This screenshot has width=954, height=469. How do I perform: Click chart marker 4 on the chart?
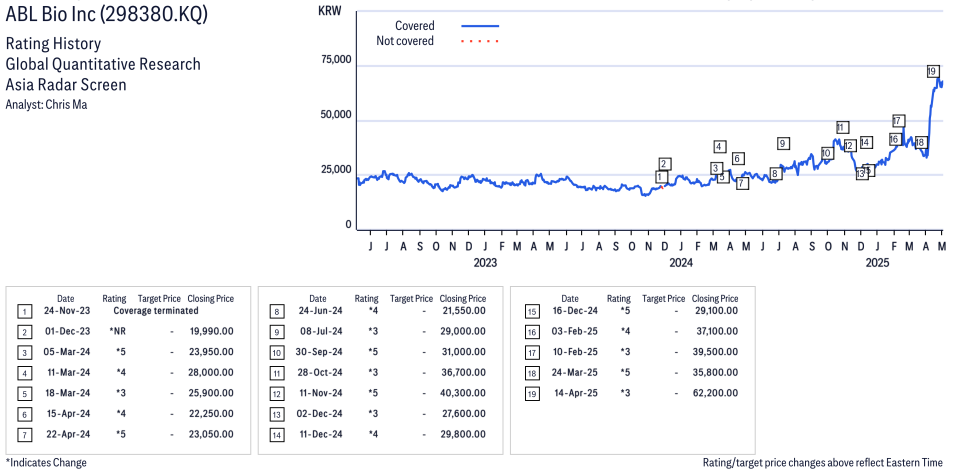pos(720,147)
